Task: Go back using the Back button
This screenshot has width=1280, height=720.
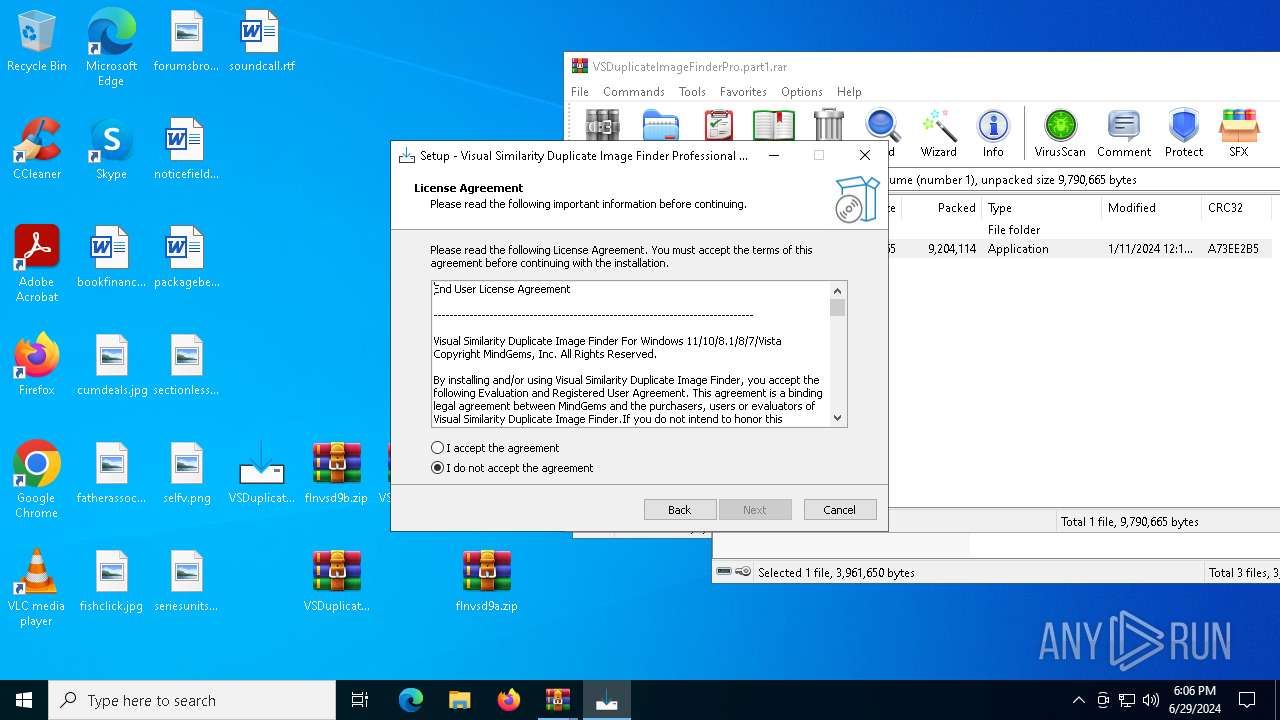Action: tap(680, 510)
